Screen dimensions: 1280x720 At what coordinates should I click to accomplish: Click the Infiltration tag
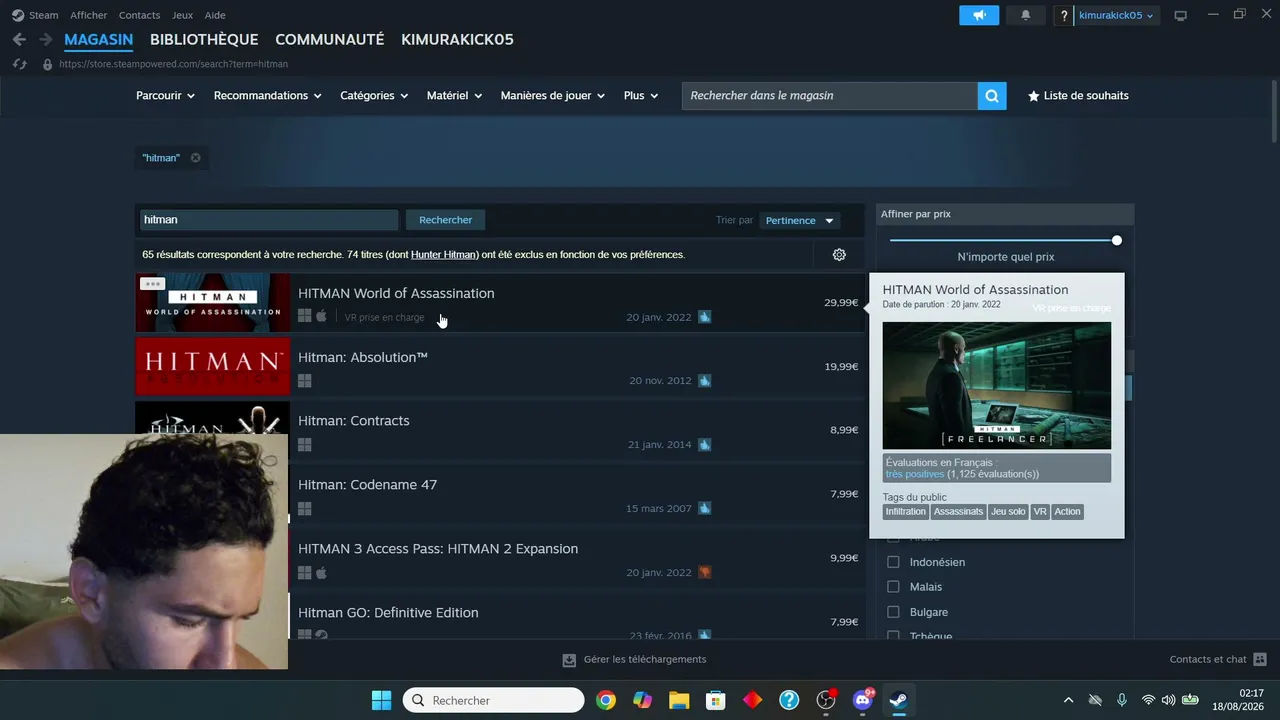[x=906, y=512]
